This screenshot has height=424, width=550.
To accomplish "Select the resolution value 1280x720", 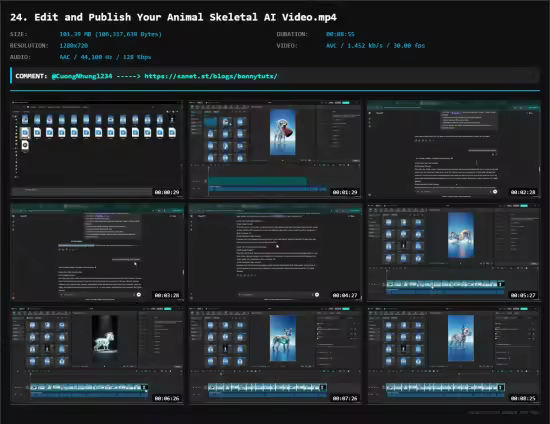I will (74, 46).
